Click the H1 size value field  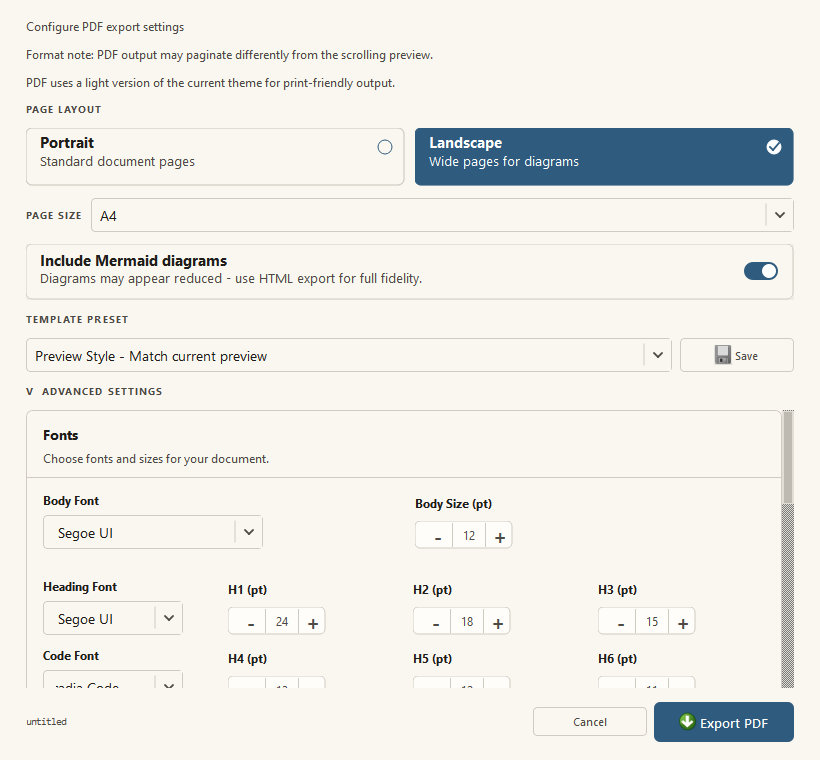282,621
